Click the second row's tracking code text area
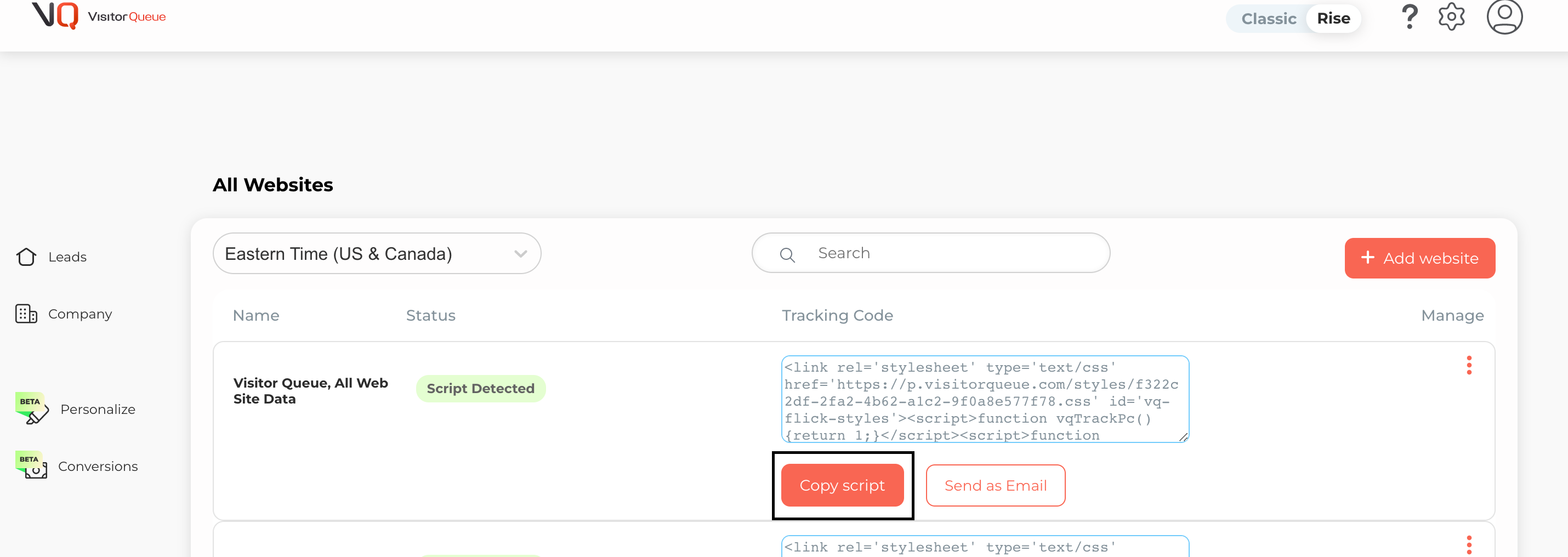The width and height of the screenshot is (1568, 557). coord(985,547)
